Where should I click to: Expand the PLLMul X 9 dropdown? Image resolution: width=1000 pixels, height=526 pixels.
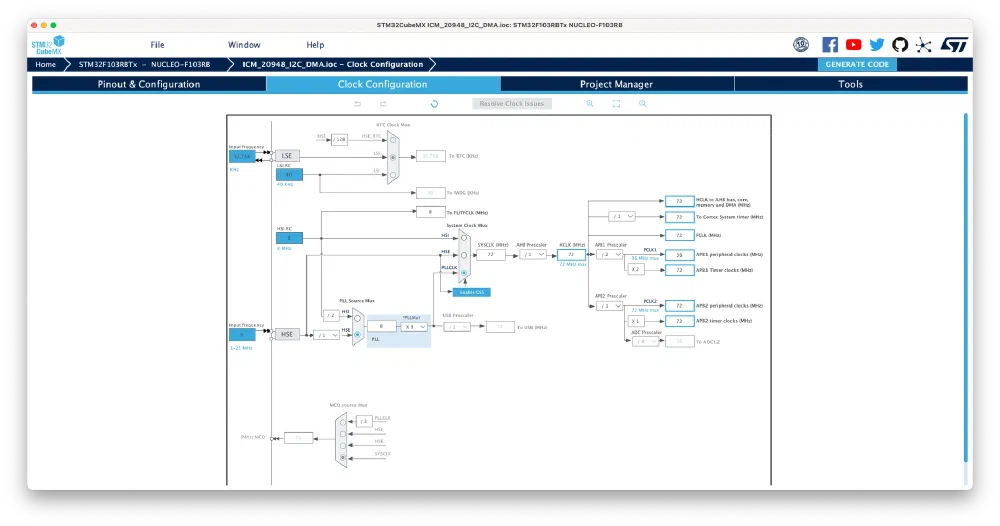coord(415,326)
